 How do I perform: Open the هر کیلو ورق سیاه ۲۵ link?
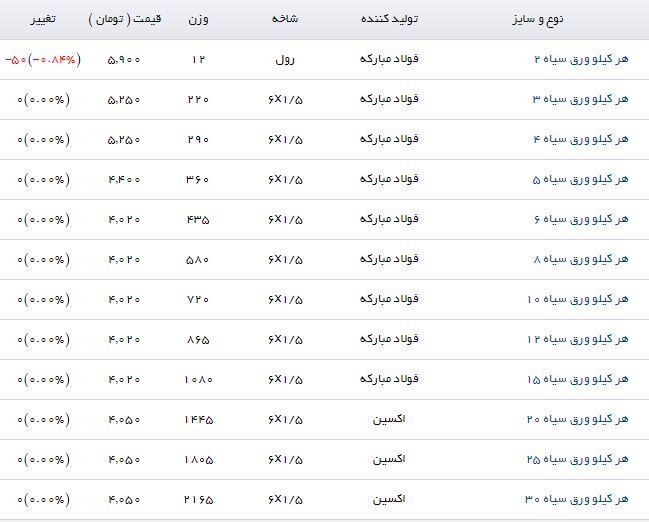tap(577, 459)
